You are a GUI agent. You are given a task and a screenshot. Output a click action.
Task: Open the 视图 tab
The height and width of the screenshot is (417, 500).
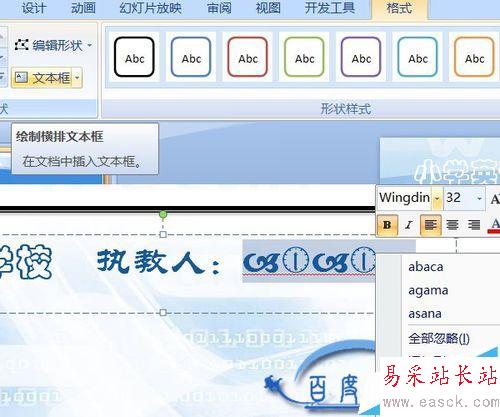coord(268,8)
